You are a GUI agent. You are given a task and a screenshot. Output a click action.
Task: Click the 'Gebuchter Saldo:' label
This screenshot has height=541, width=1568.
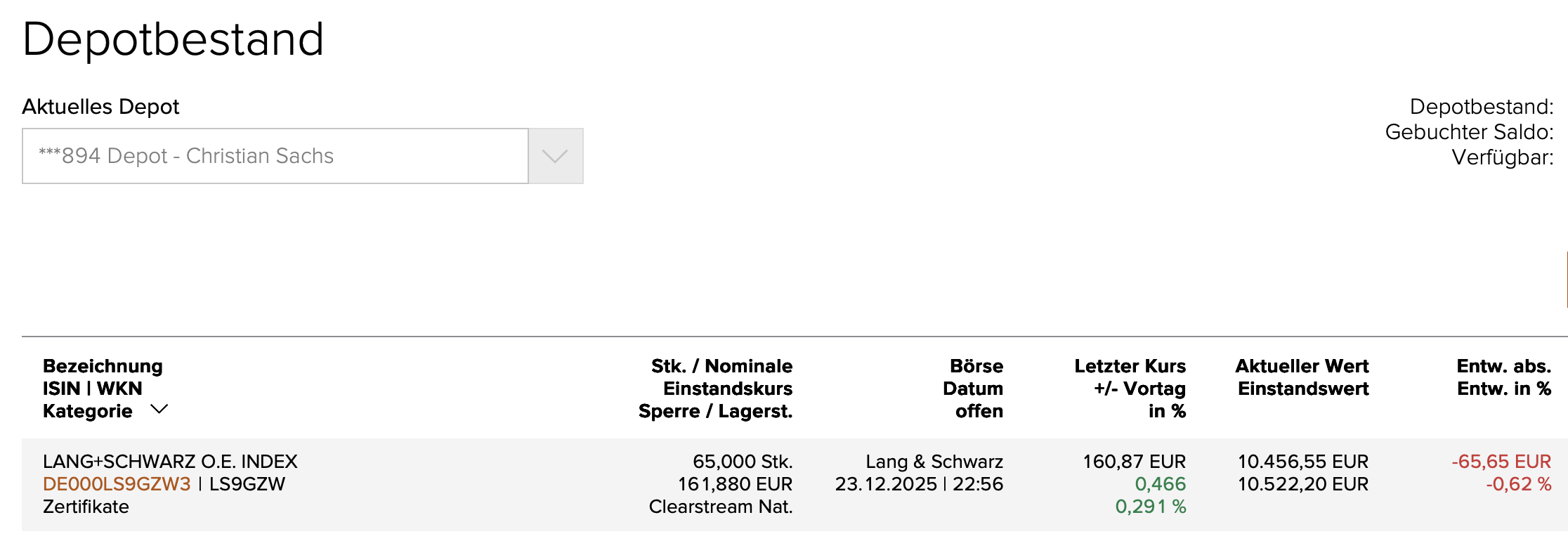1469,132
